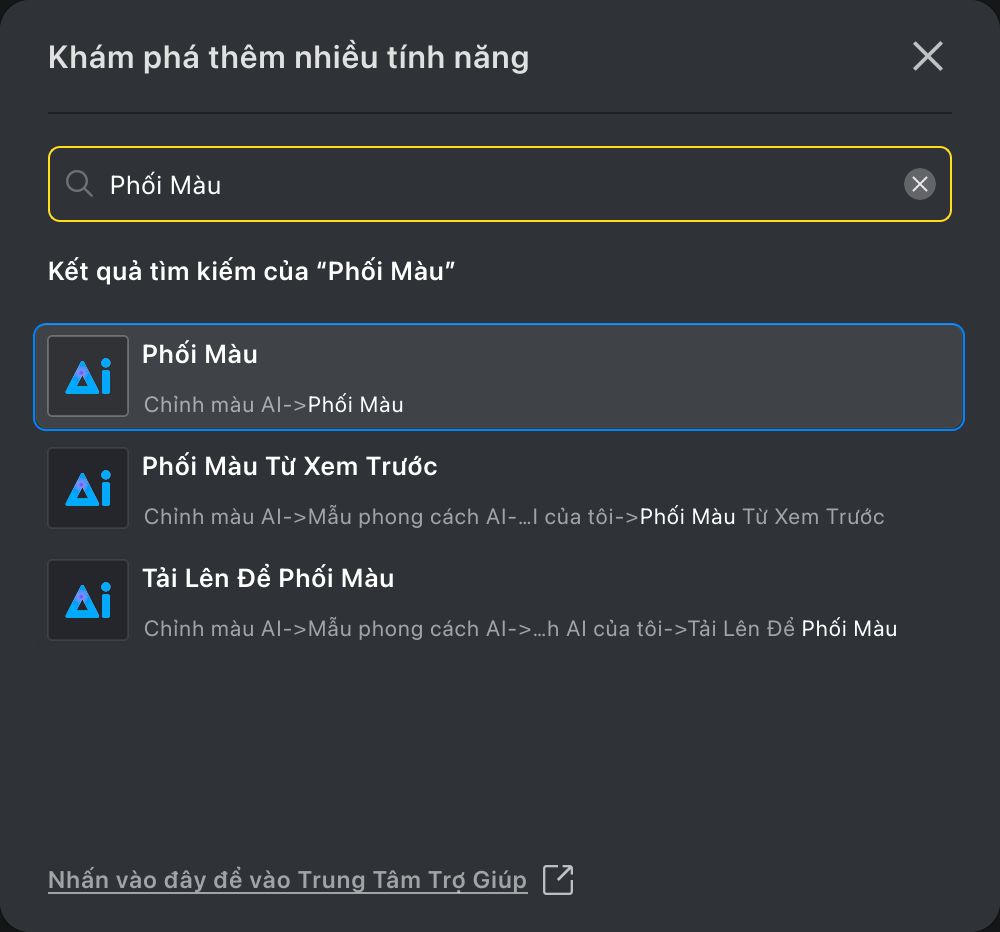Select the Phối Màu result title
This screenshot has width=1000, height=932.
[200, 354]
